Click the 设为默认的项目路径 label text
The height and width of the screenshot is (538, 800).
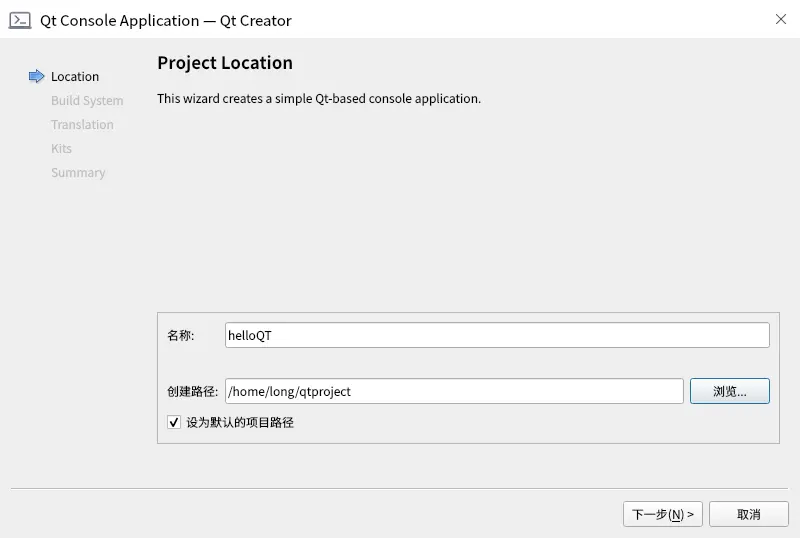(x=240, y=422)
